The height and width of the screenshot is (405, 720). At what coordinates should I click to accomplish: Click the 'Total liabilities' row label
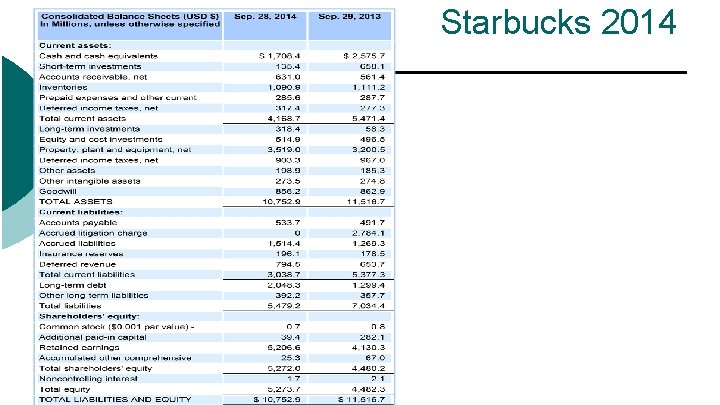pos(70,306)
